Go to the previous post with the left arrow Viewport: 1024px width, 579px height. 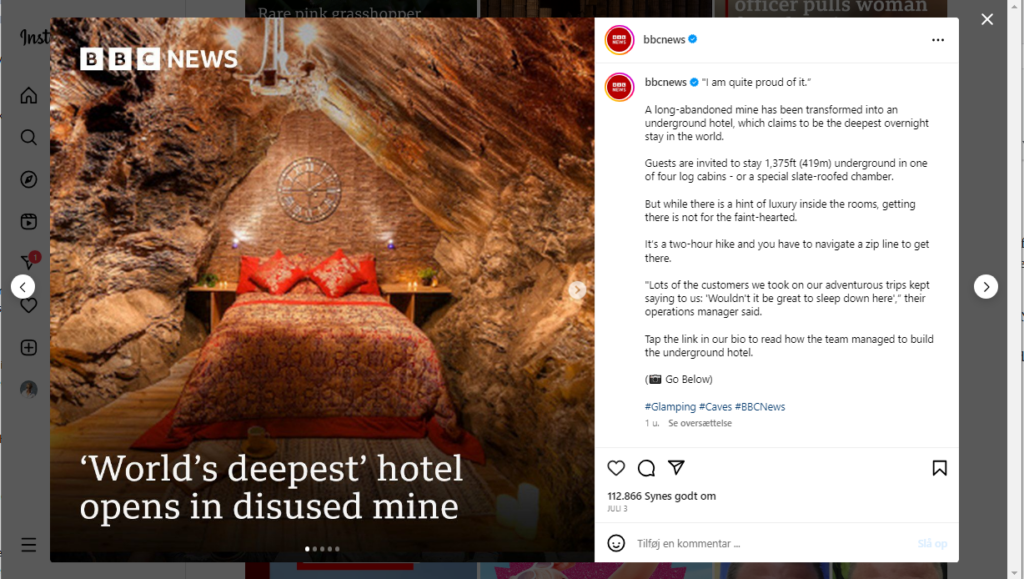coord(23,287)
